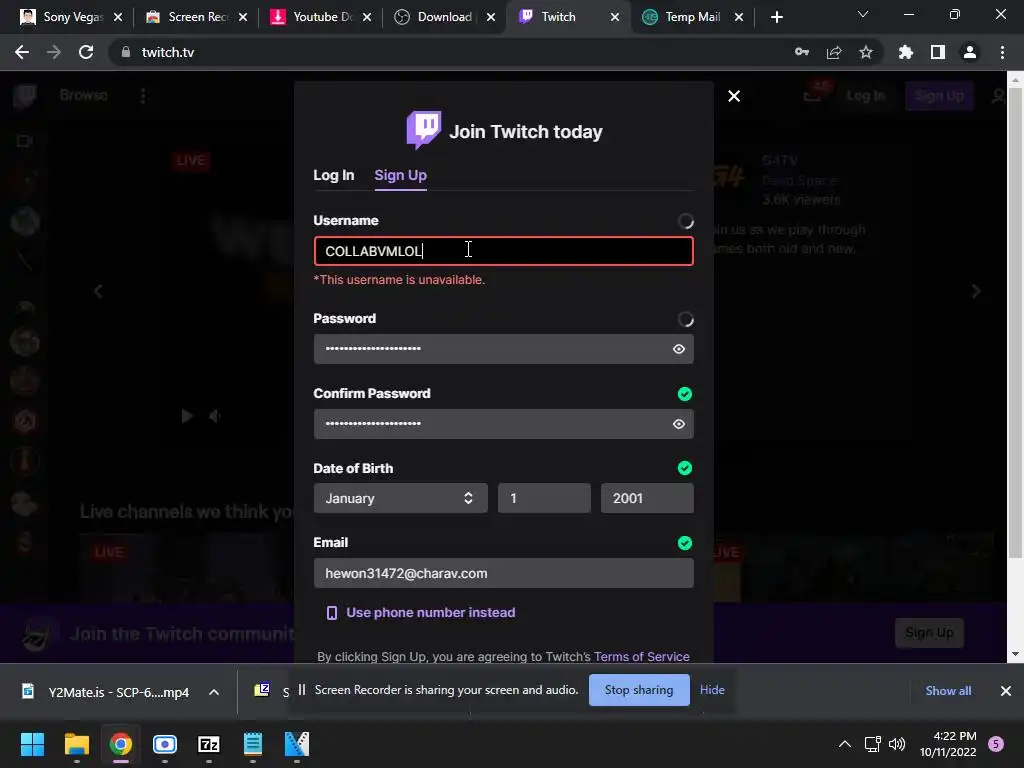Show hidden system tray icons

pyautogui.click(x=844, y=744)
